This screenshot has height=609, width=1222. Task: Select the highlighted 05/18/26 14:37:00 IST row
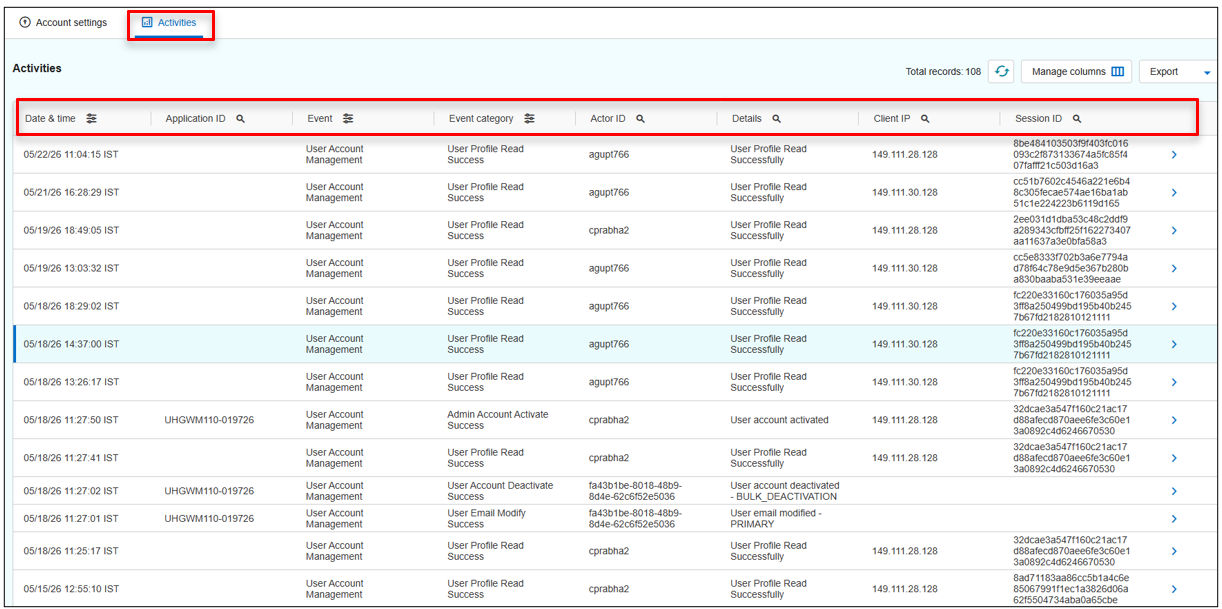point(614,344)
